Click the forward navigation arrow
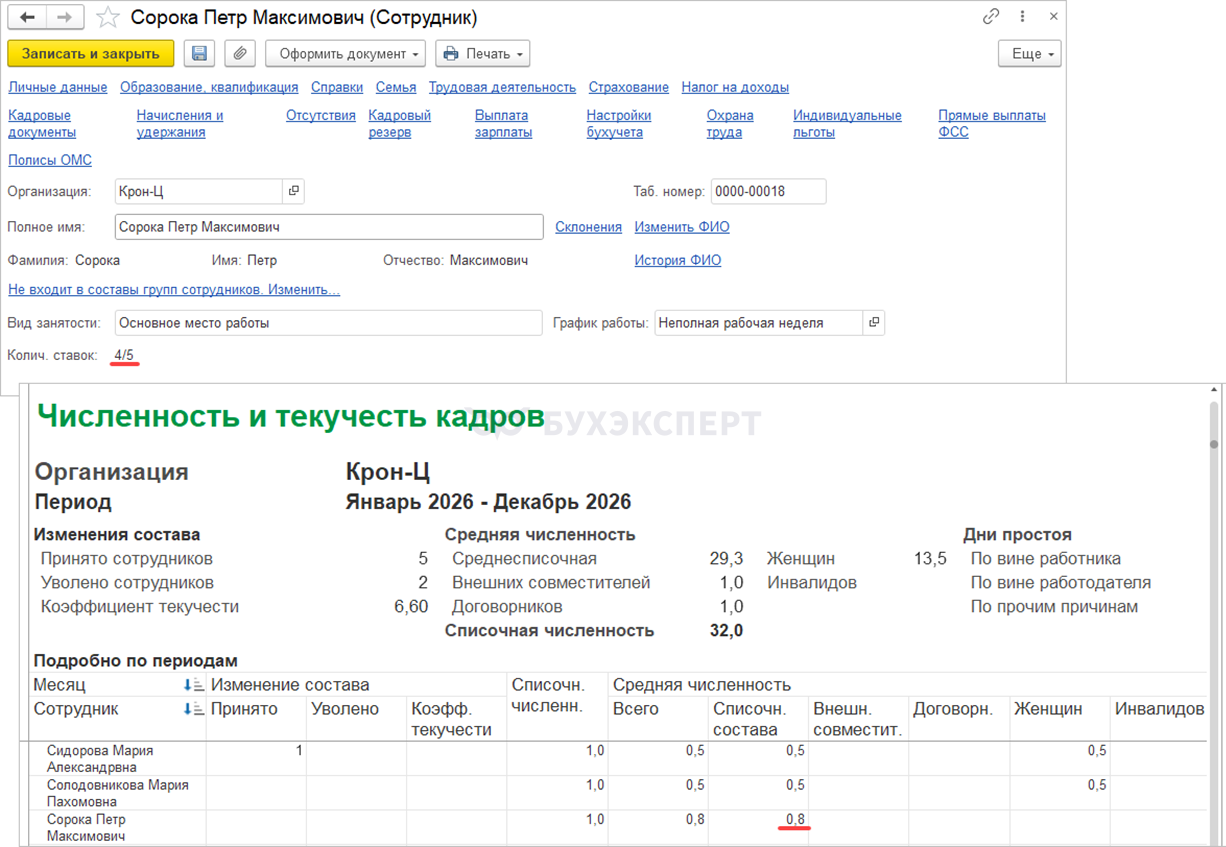 pyautogui.click(x=64, y=17)
